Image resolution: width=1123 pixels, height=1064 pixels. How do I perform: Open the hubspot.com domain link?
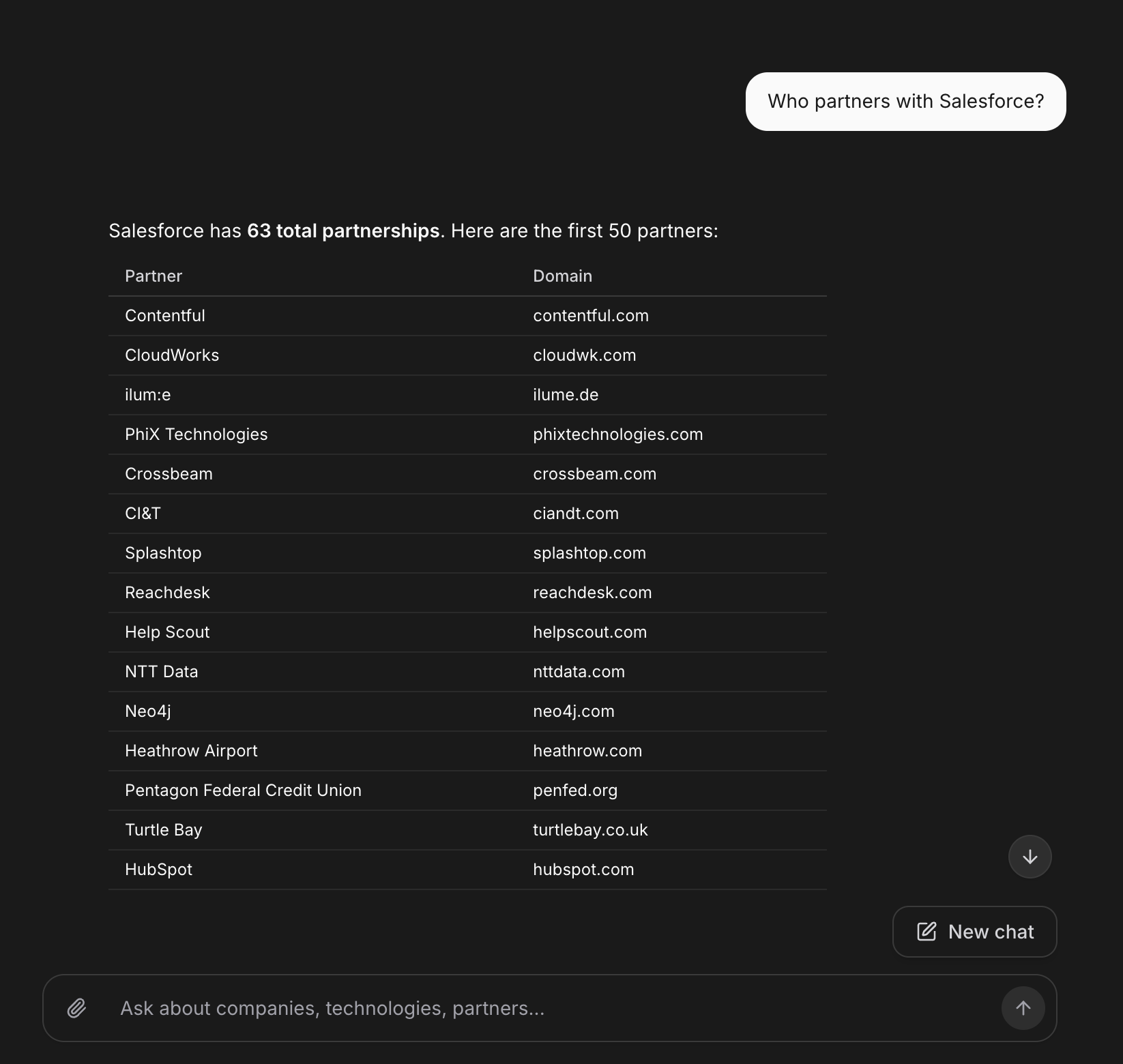pyautogui.click(x=583, y=870)
